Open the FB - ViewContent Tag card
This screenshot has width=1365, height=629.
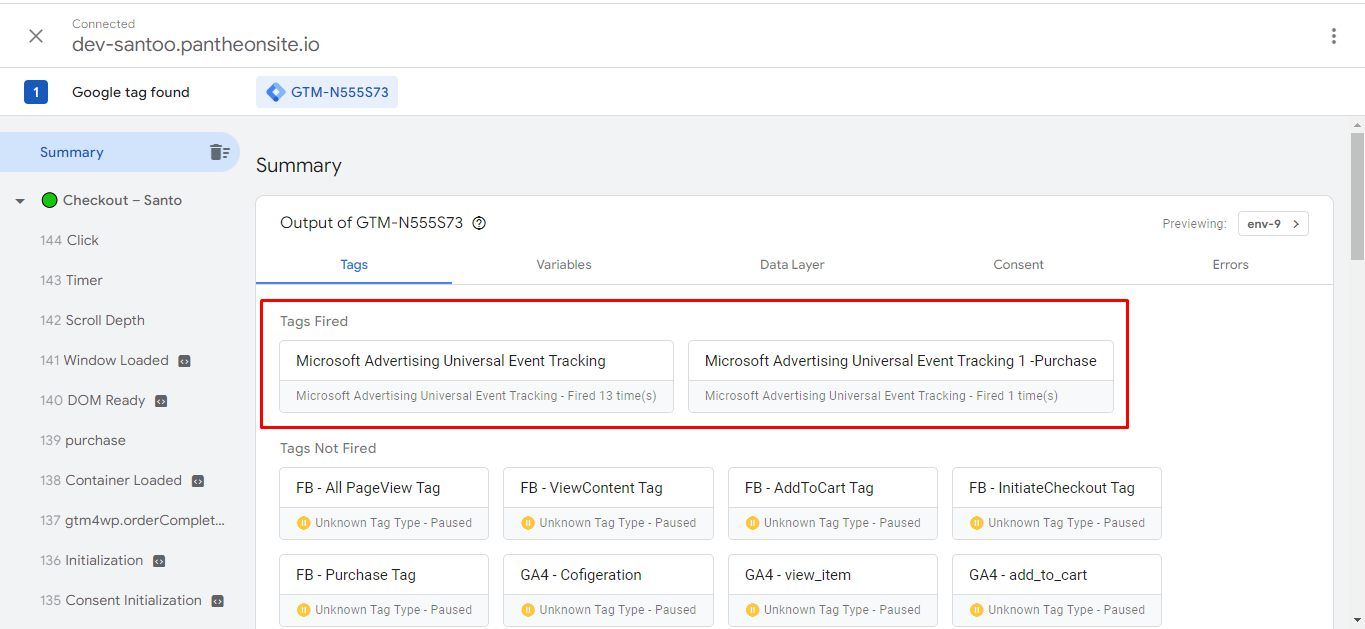point(608,503)
